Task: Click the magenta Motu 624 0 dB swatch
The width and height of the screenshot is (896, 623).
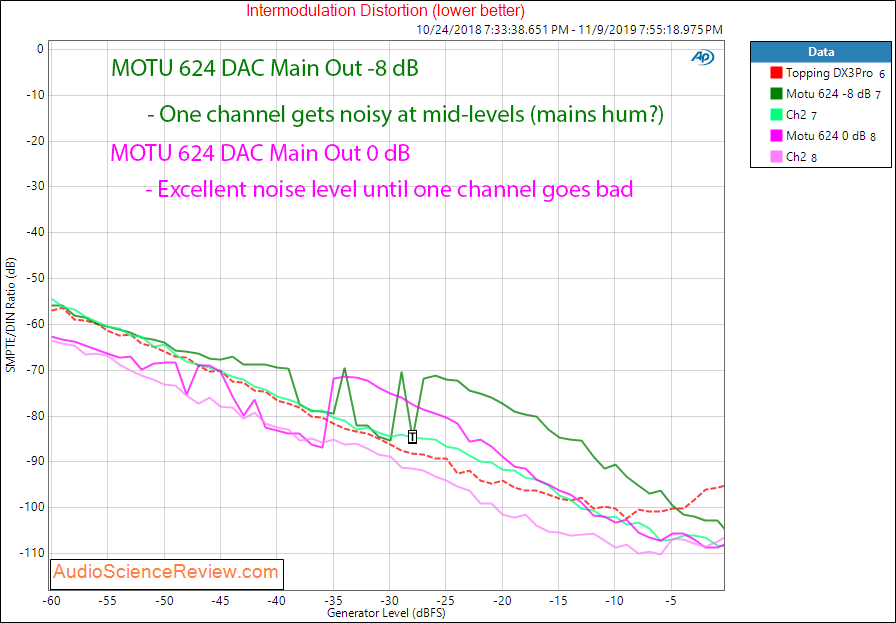Action: 776,135
